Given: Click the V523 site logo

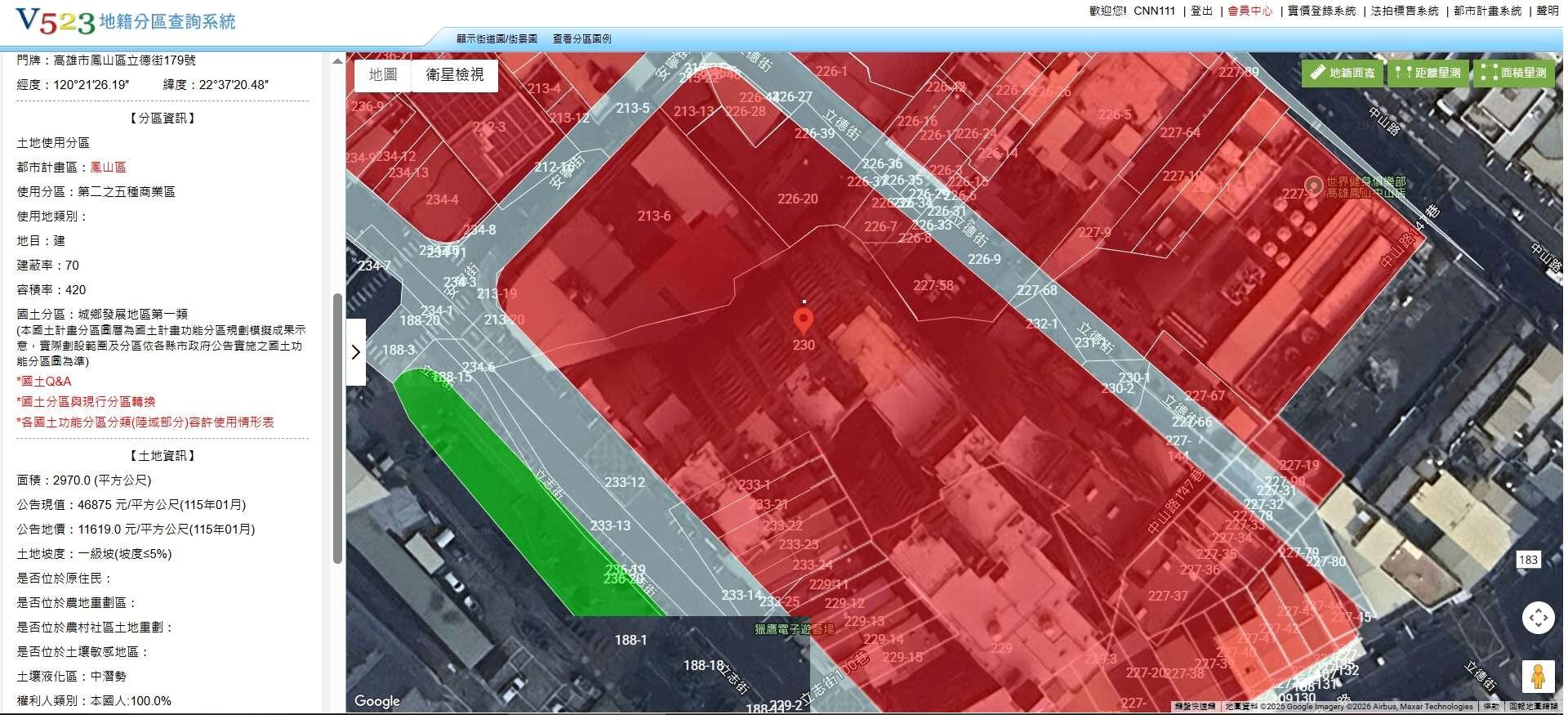Looking at the screenshot, I should coord(56,22).
